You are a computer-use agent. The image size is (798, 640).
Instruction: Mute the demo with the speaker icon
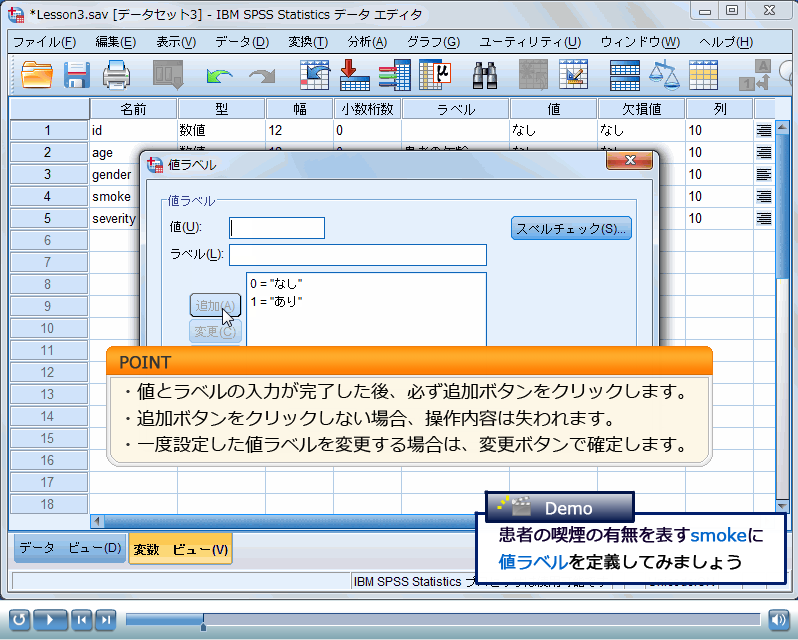pos(778,620)
